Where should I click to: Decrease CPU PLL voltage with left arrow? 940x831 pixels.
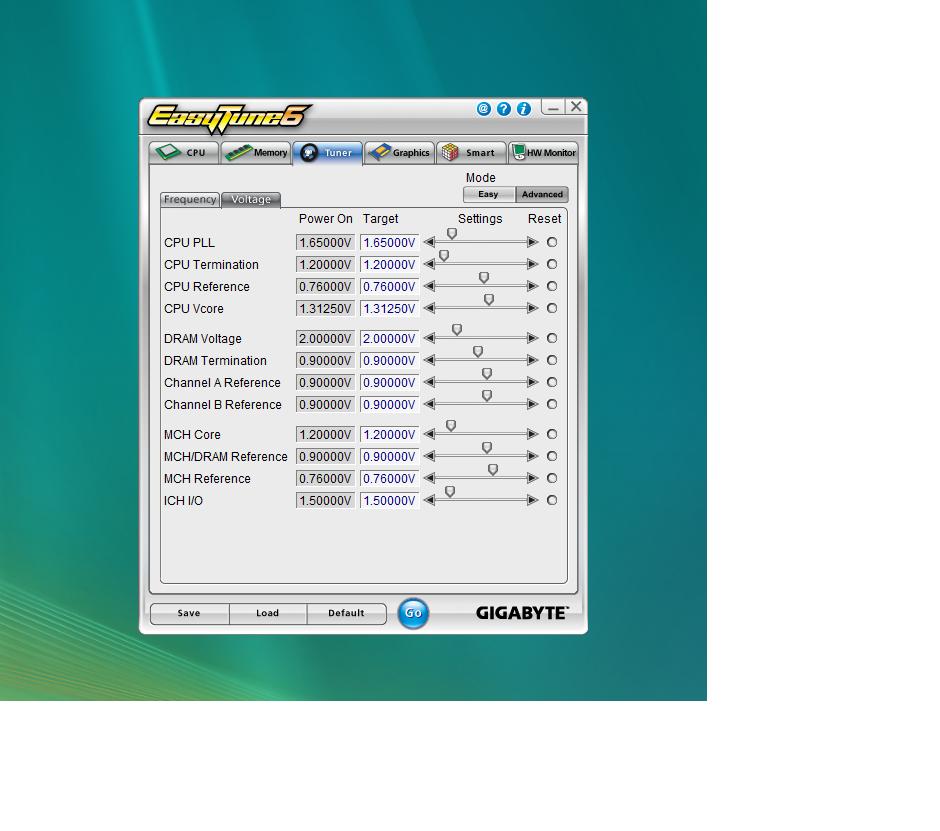[x=429, y=242]
